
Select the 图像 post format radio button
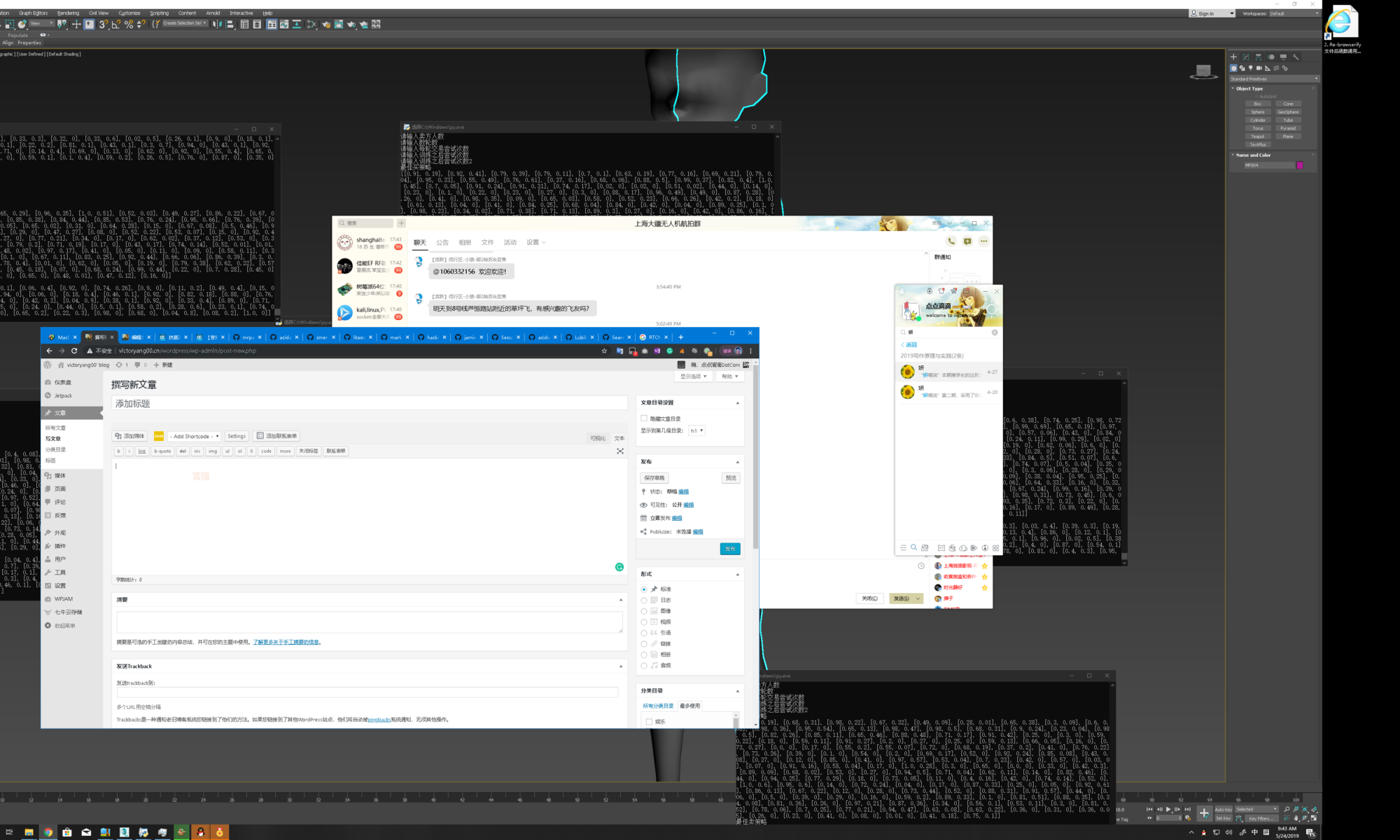tap(644, 611)
